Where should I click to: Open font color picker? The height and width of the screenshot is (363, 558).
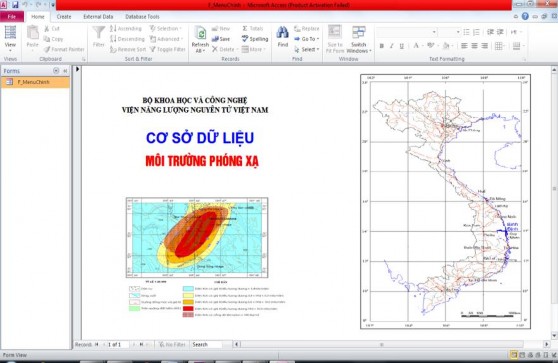pos(417,46)
